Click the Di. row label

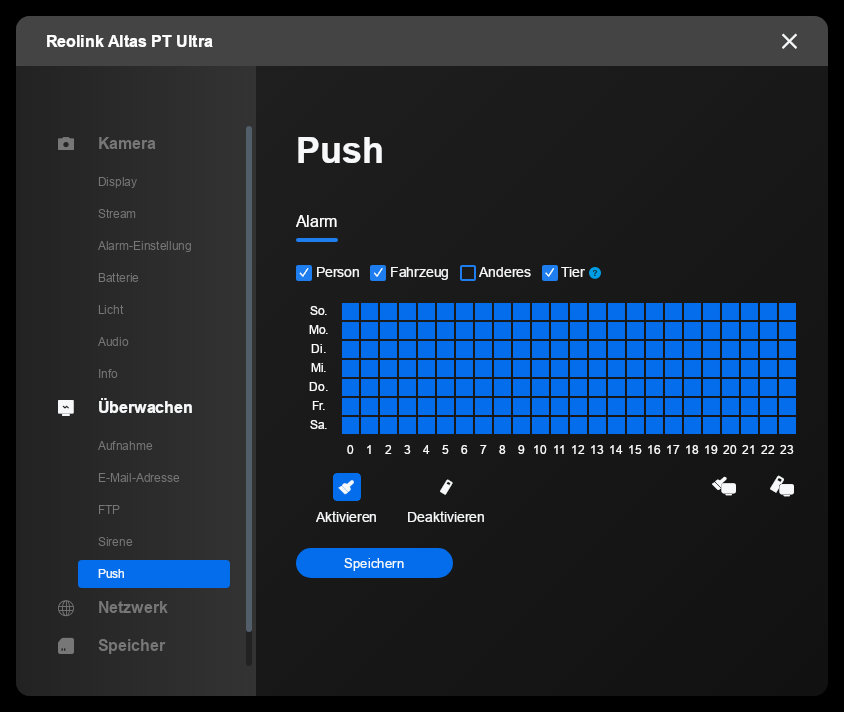[x=319, y=349]
